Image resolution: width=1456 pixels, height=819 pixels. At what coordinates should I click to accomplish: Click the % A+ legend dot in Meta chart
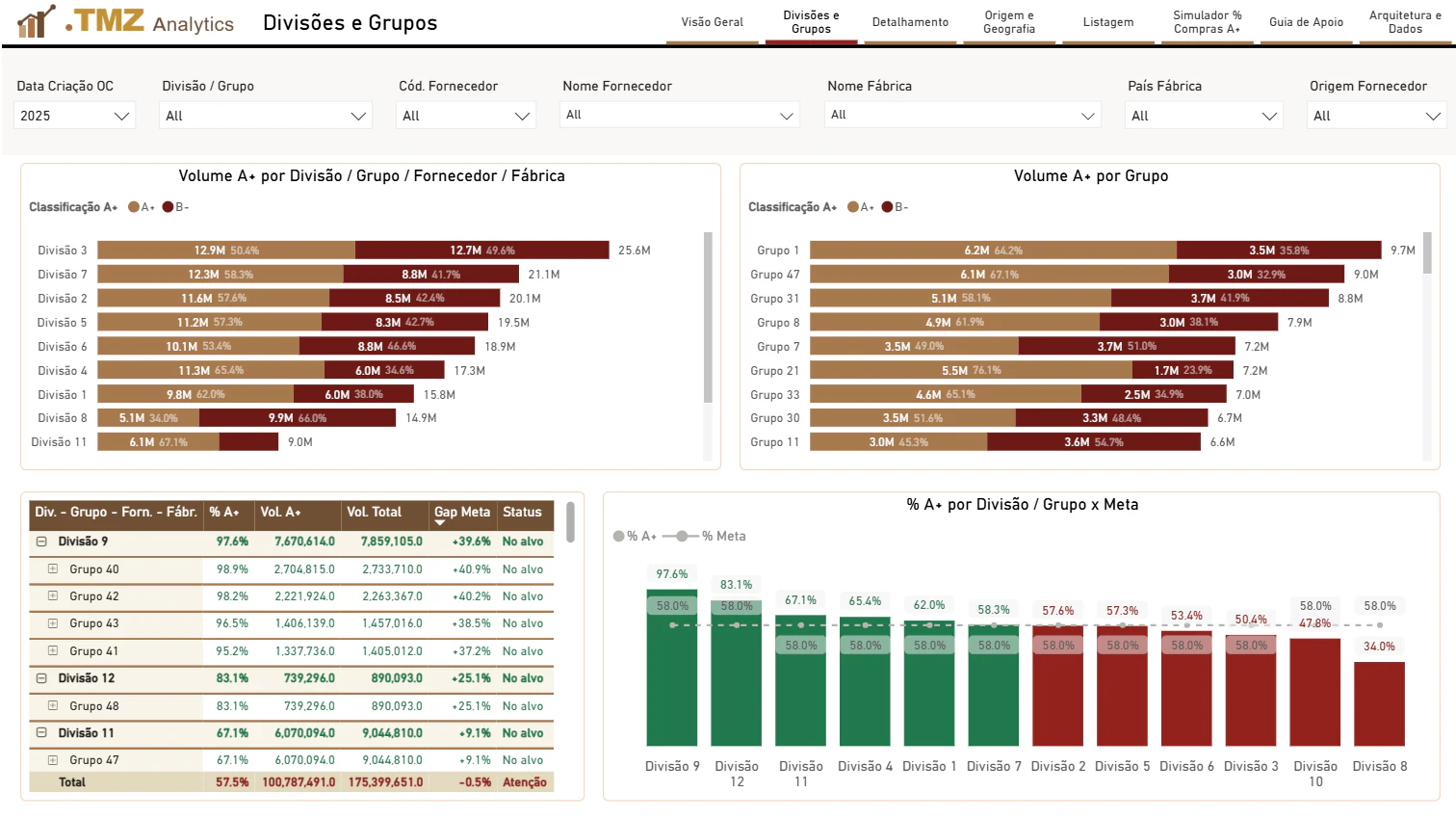click(x=619, y=537)
